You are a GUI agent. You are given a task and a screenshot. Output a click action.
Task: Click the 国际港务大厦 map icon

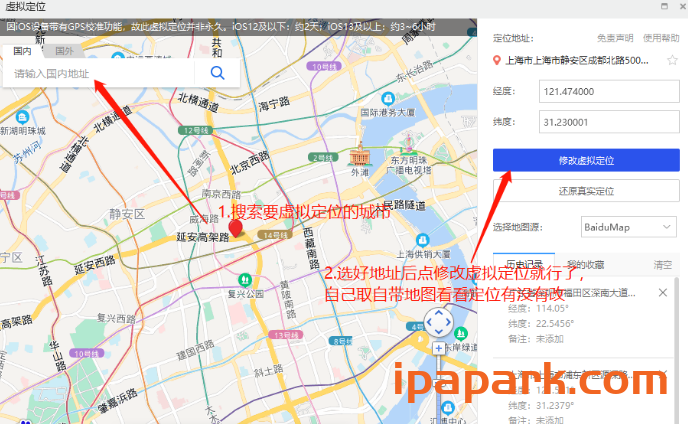[x=387, y=98]
